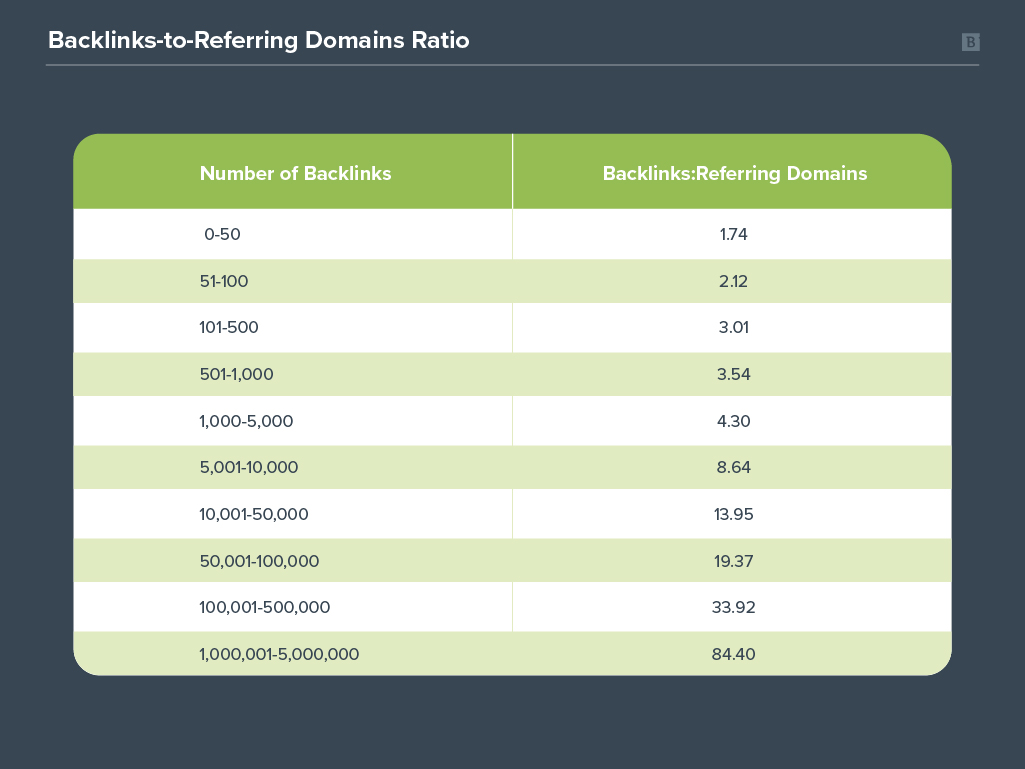Select the 3.54 ratio value
The image size is (1025, 769).
coord(732,375)
